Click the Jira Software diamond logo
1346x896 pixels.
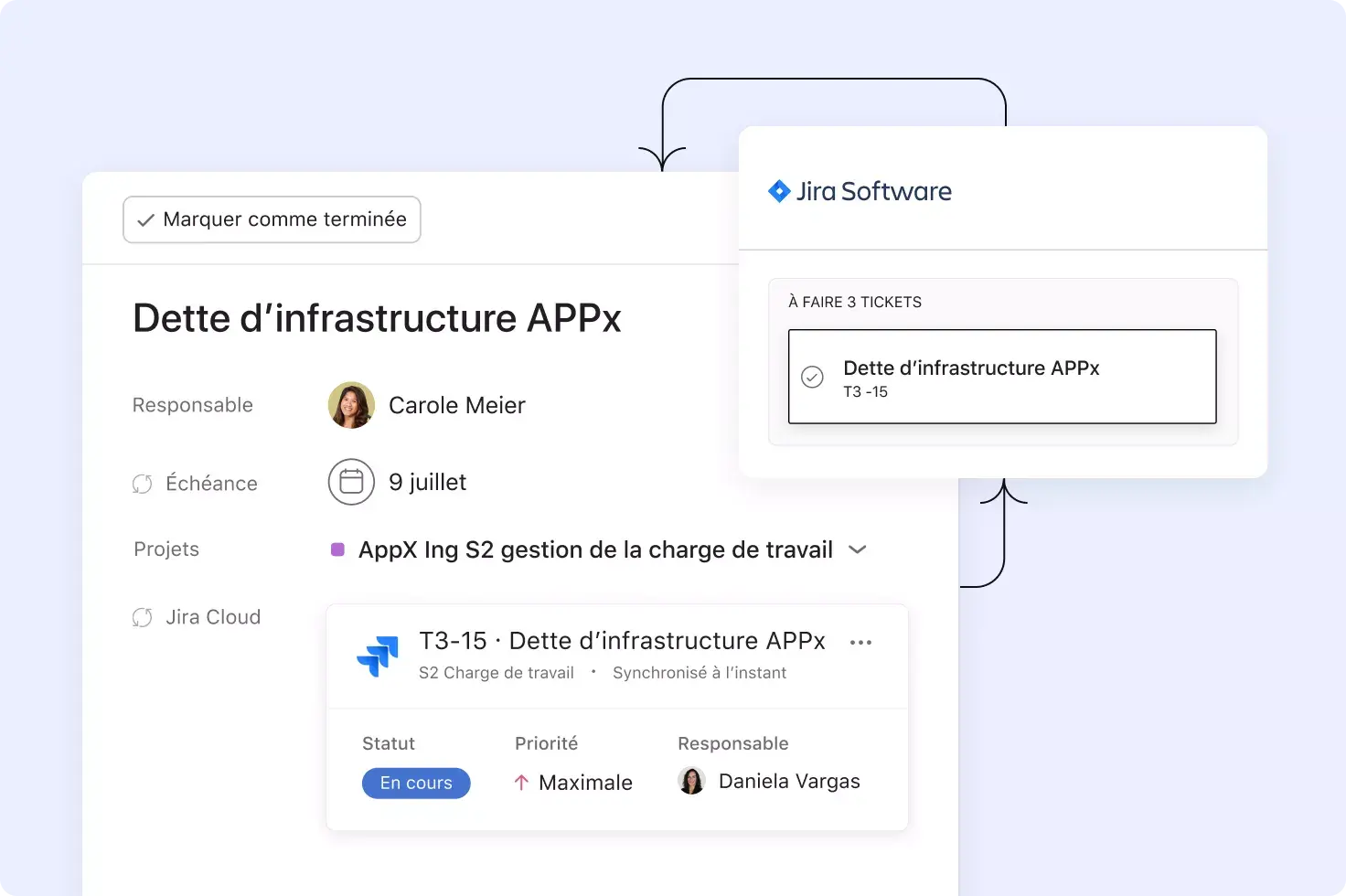pos(779,191)
